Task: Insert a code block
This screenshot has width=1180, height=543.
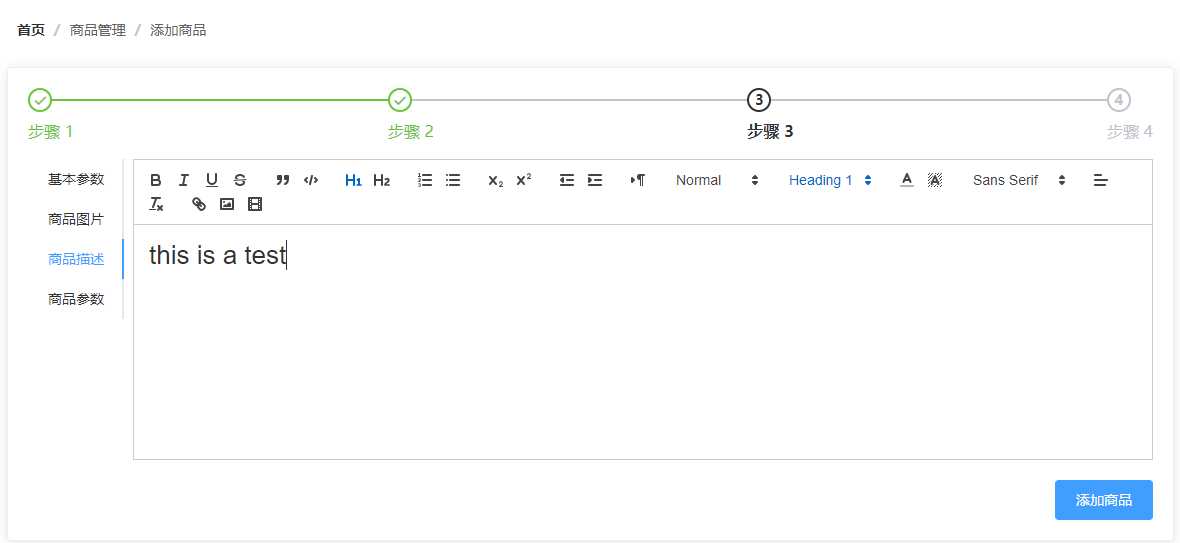Action: click(x=311, y=180)
